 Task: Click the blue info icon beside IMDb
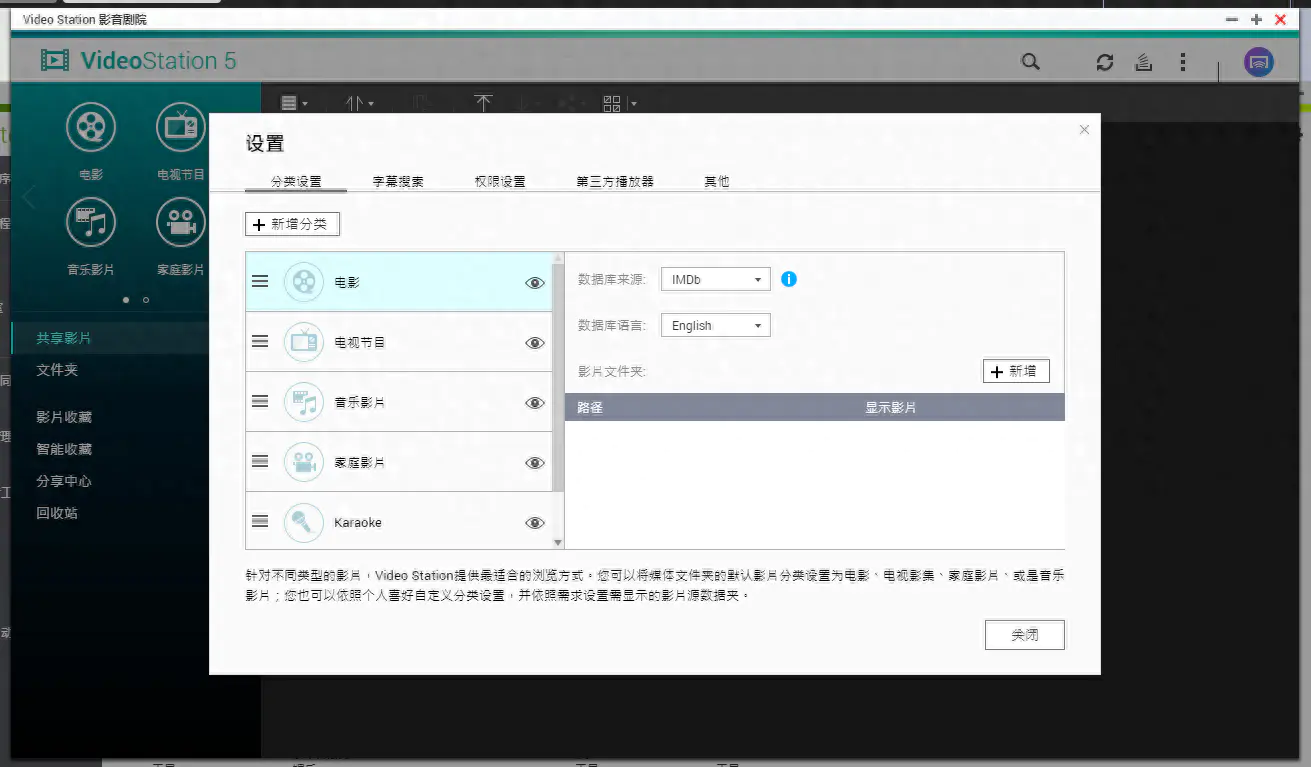789,279
